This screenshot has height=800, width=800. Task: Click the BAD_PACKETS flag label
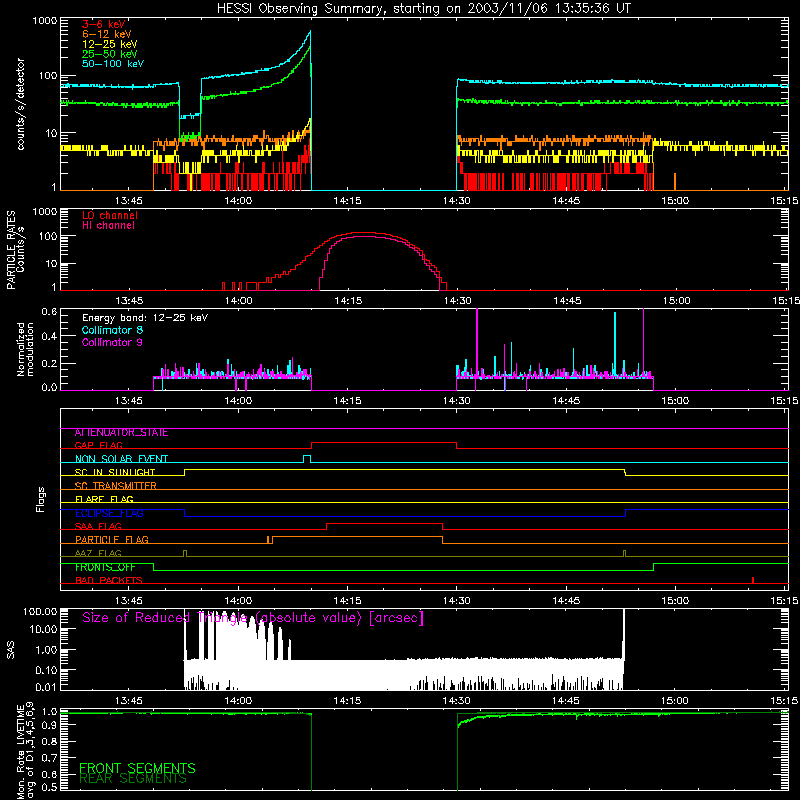coord(109,580)
